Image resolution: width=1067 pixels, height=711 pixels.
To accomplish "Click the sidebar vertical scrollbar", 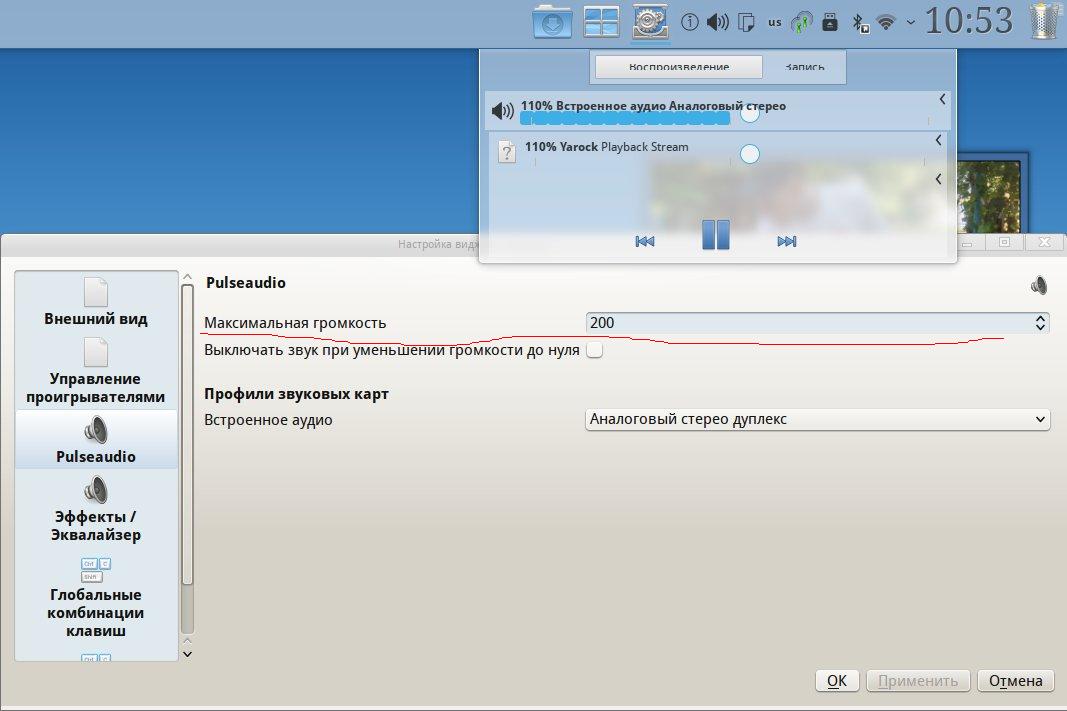I will tap(188, 435).
